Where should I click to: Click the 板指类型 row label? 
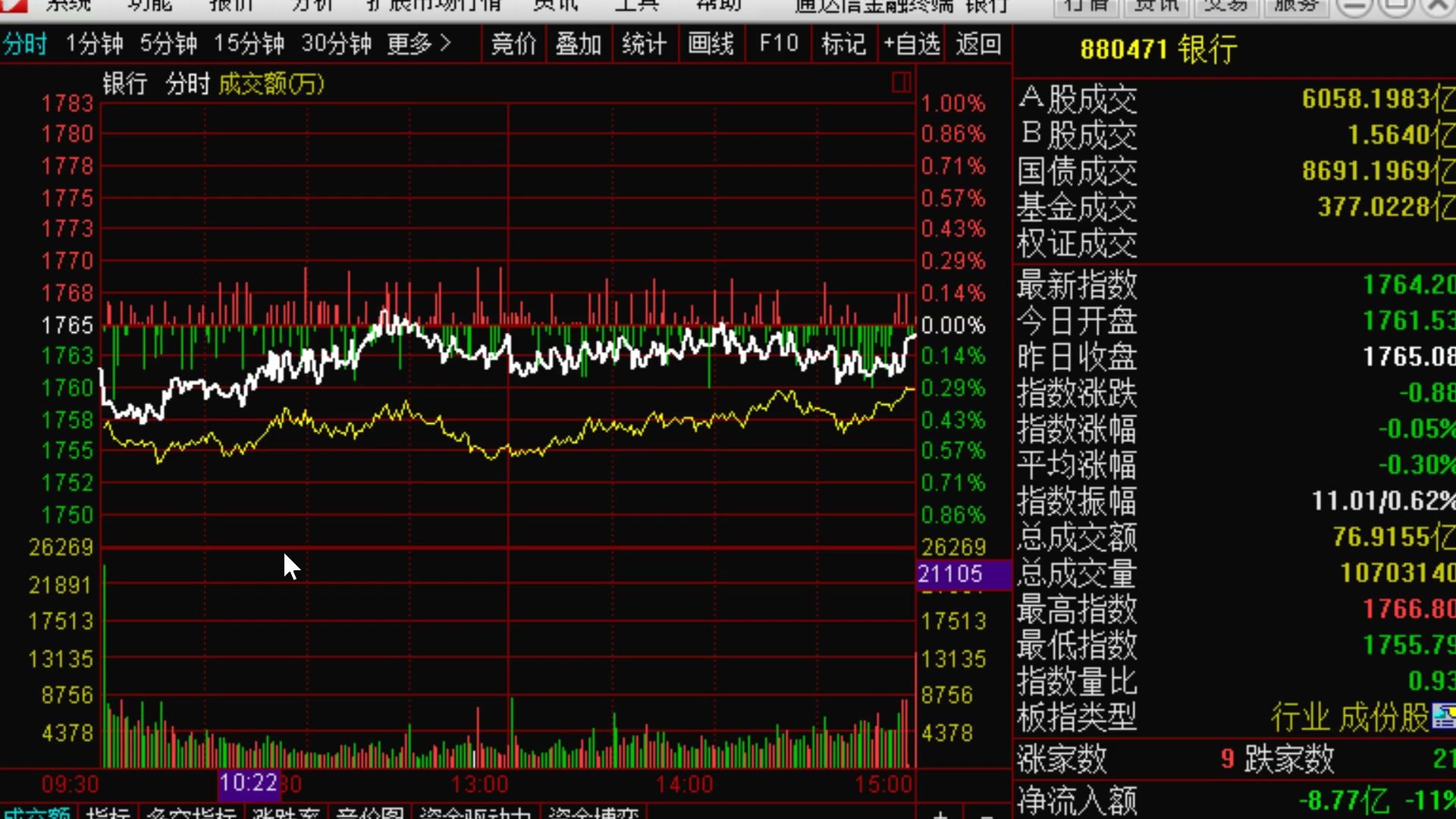[1077, 717]
